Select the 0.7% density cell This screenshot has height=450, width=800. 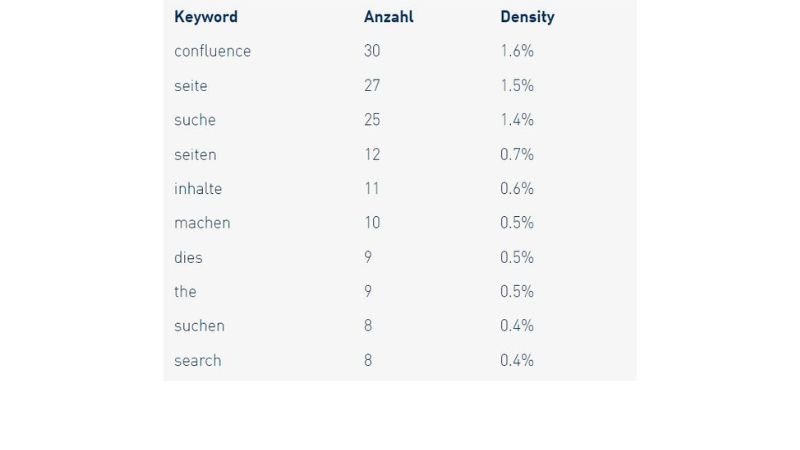pyautogui.click(x=517, y=154)
